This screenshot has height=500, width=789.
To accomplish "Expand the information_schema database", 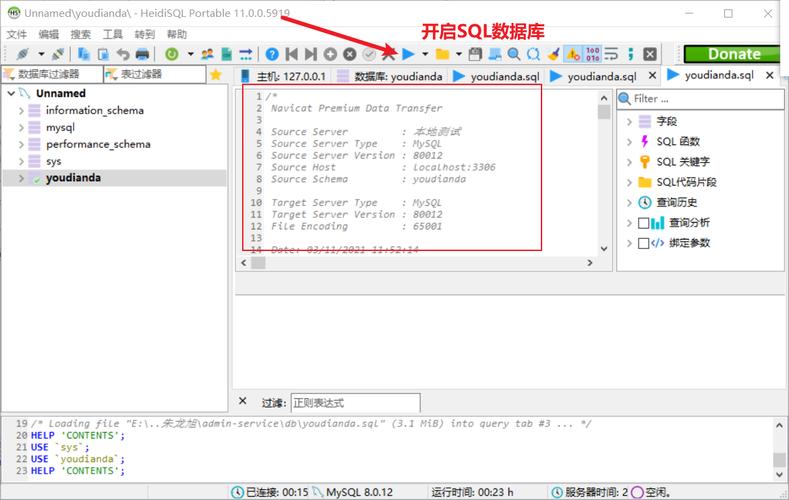I will [21, 111].
